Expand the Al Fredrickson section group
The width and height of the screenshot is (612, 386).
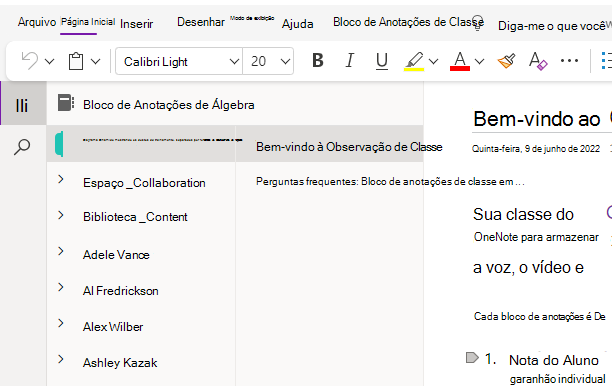(x=61, y=287)
